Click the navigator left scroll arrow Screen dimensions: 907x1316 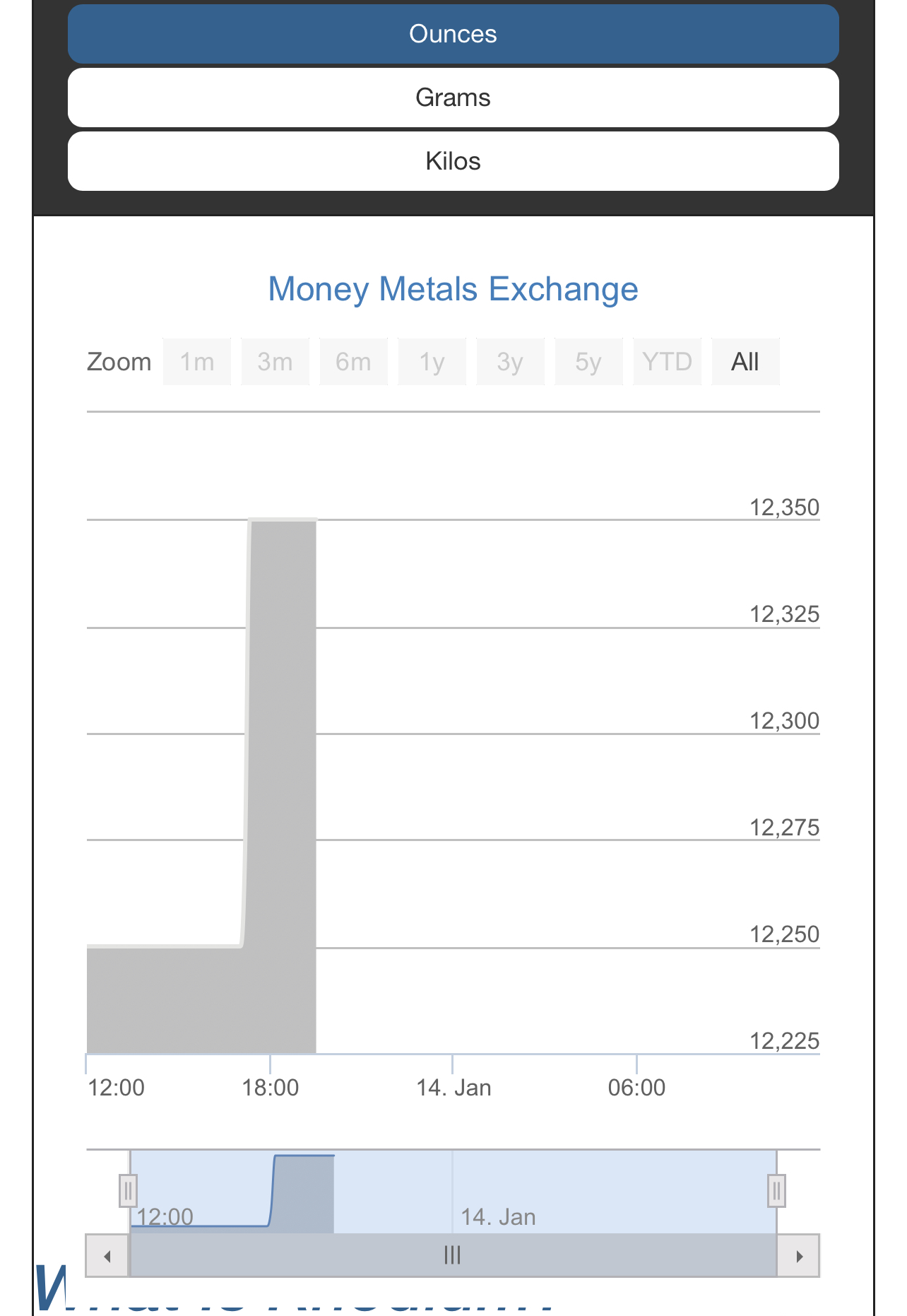pos(107,1256)
